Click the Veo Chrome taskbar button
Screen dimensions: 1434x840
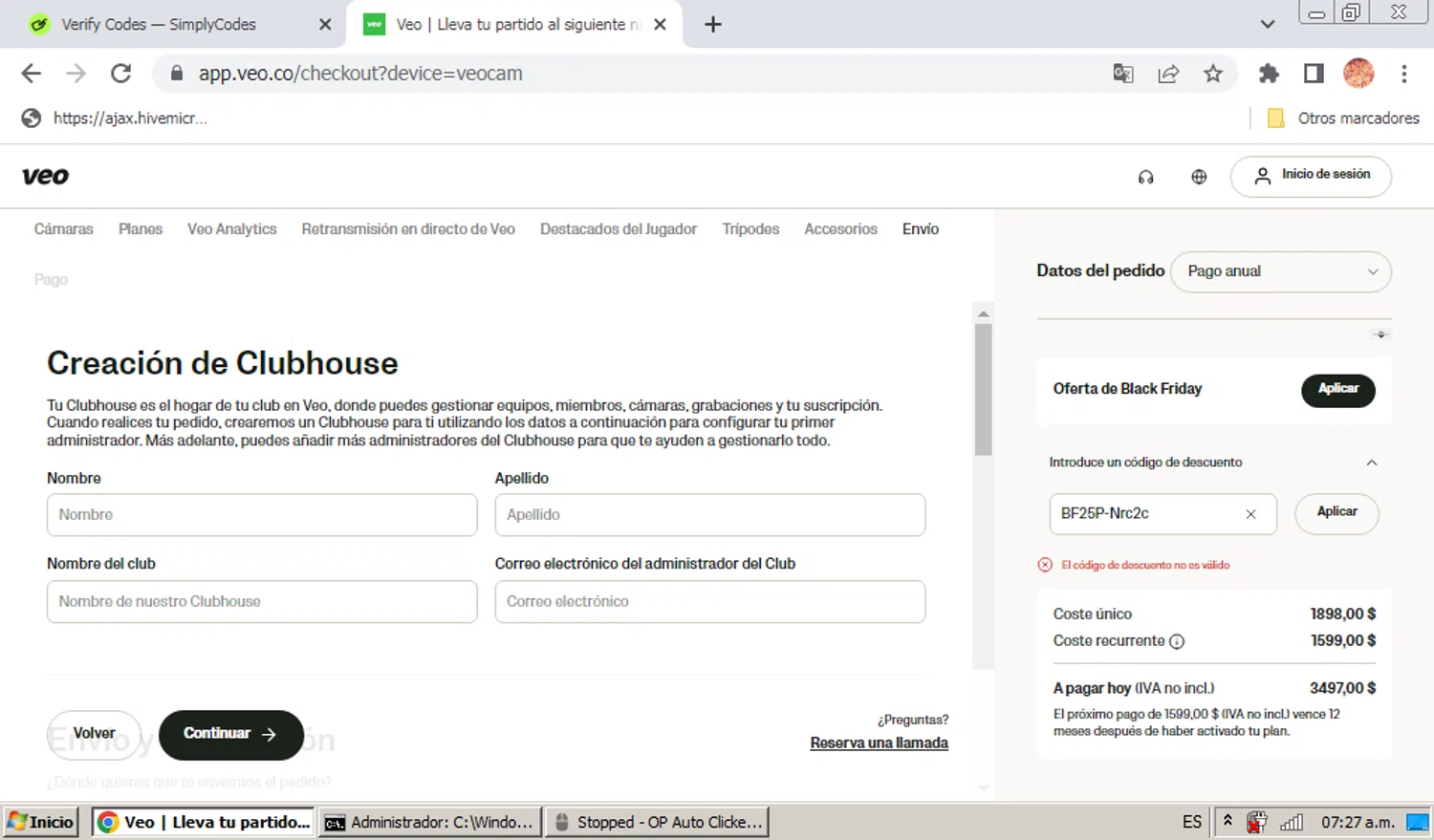pyautogui.click(x=203, y=822)
